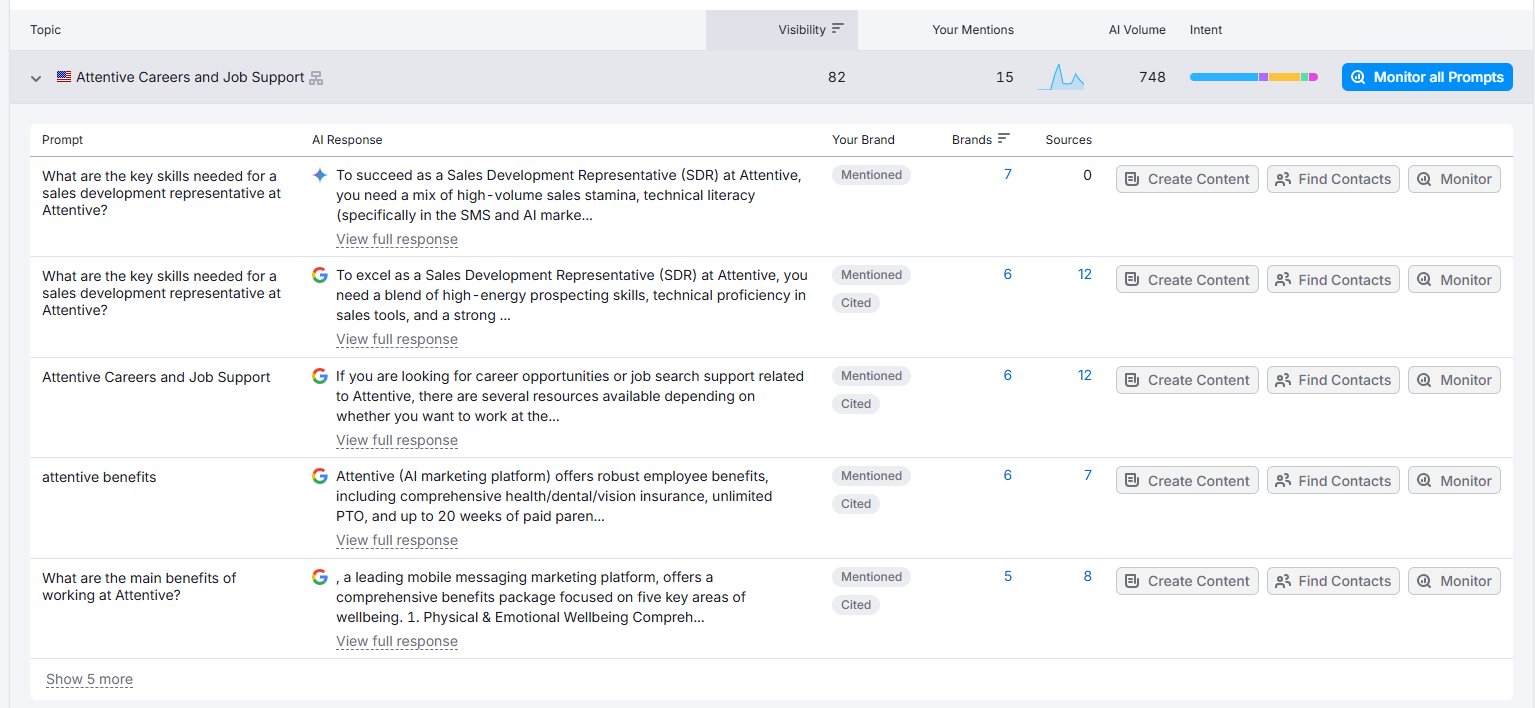Click the 'attentive benefits' prompt text
The width and height of the screenshot is (1535, 708).
pyautogui.click(x=99, y=477)
